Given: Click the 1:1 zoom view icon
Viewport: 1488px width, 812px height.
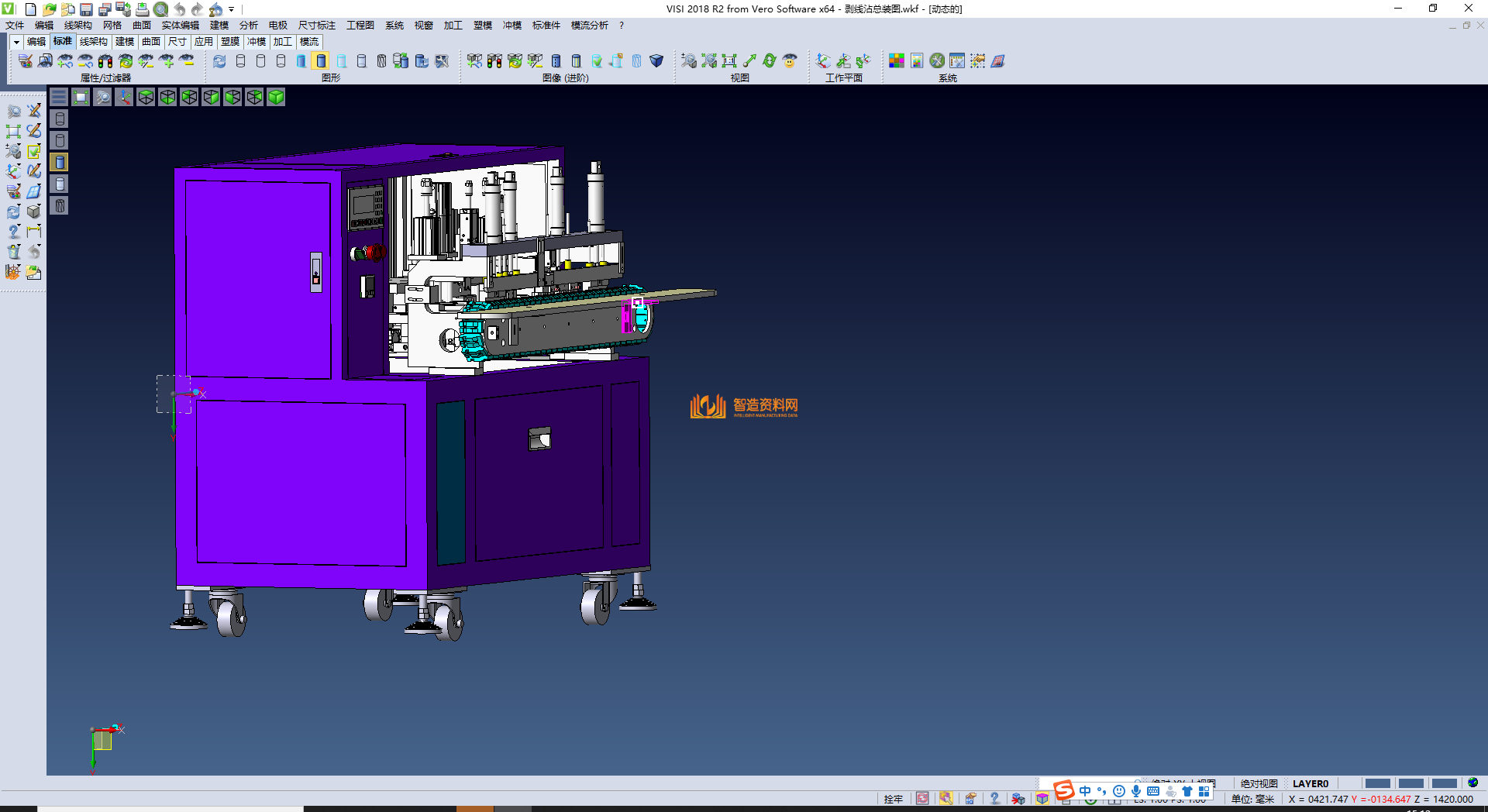Looking at the screenshot, I should [x=728, y=61].
